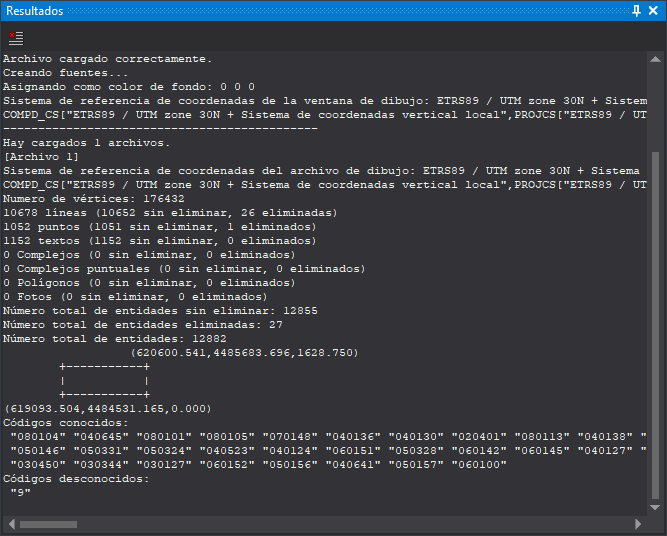667x536 pixels.
Task: Click code "060151"
Action: click(353, 451)
